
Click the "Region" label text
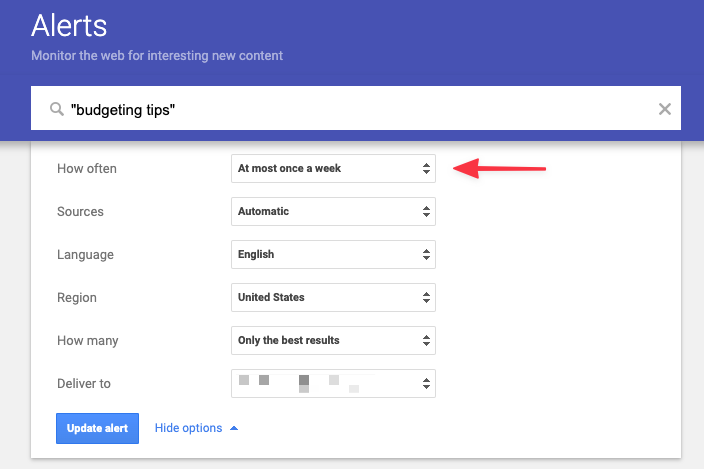[77, 298]
